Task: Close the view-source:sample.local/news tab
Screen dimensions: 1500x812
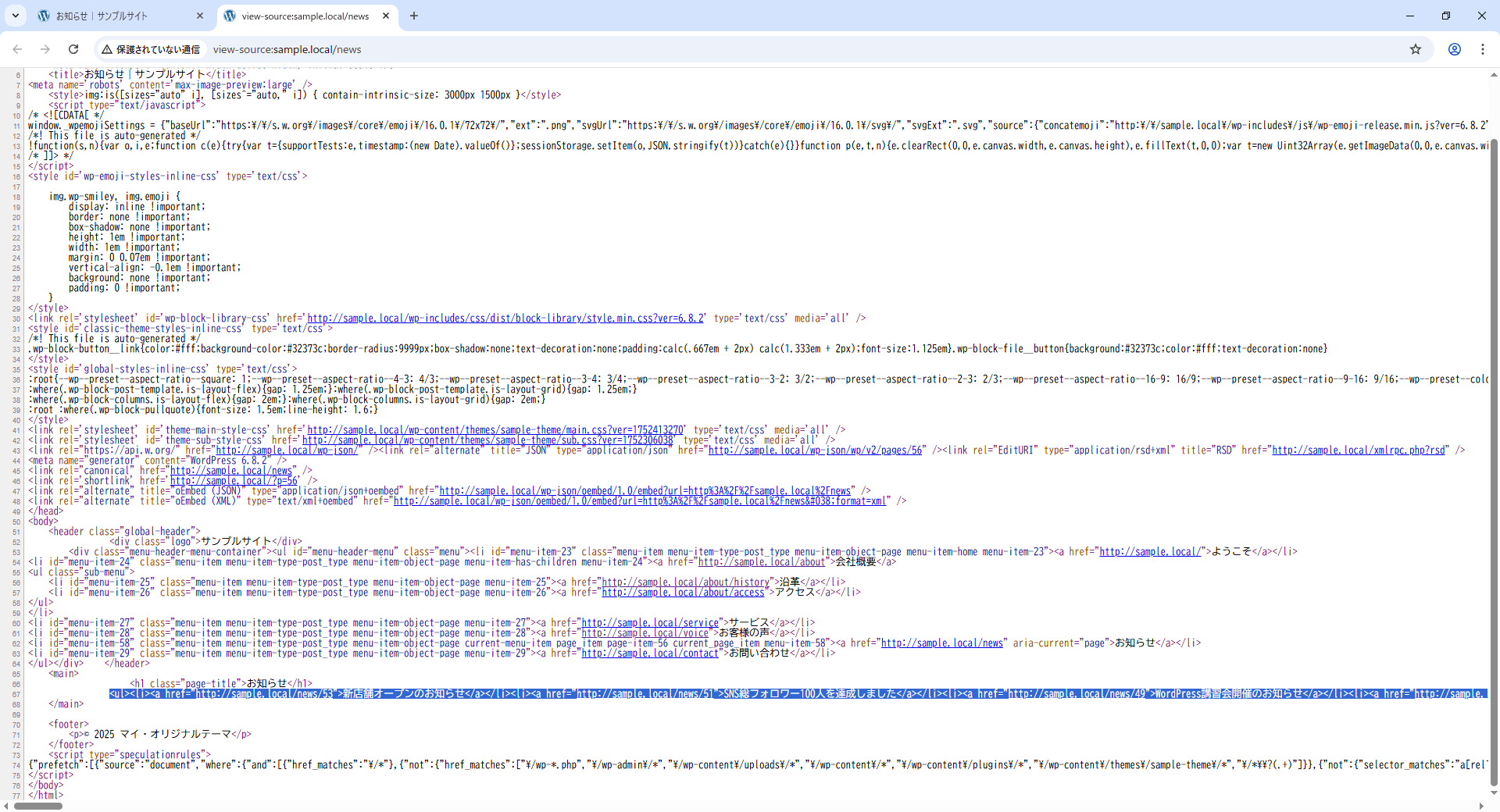Action: point(386,16)
